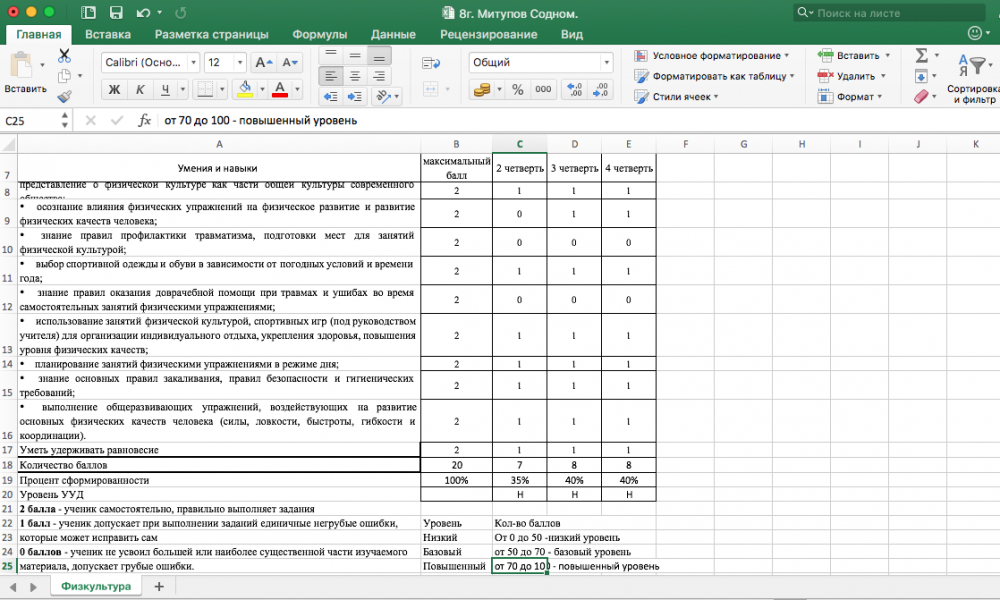The height and width of the screenshot is (600, 1000).
Task: Paste clipboard contents with Вставить icon
Action: [x=21, y=65]
